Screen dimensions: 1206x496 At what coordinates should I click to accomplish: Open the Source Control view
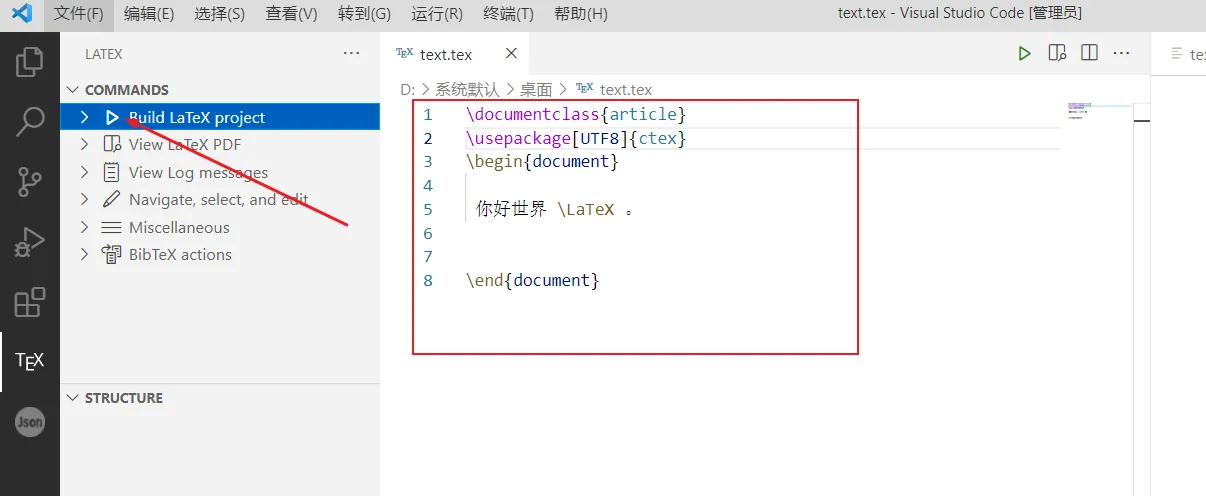[x=30, y=182]
